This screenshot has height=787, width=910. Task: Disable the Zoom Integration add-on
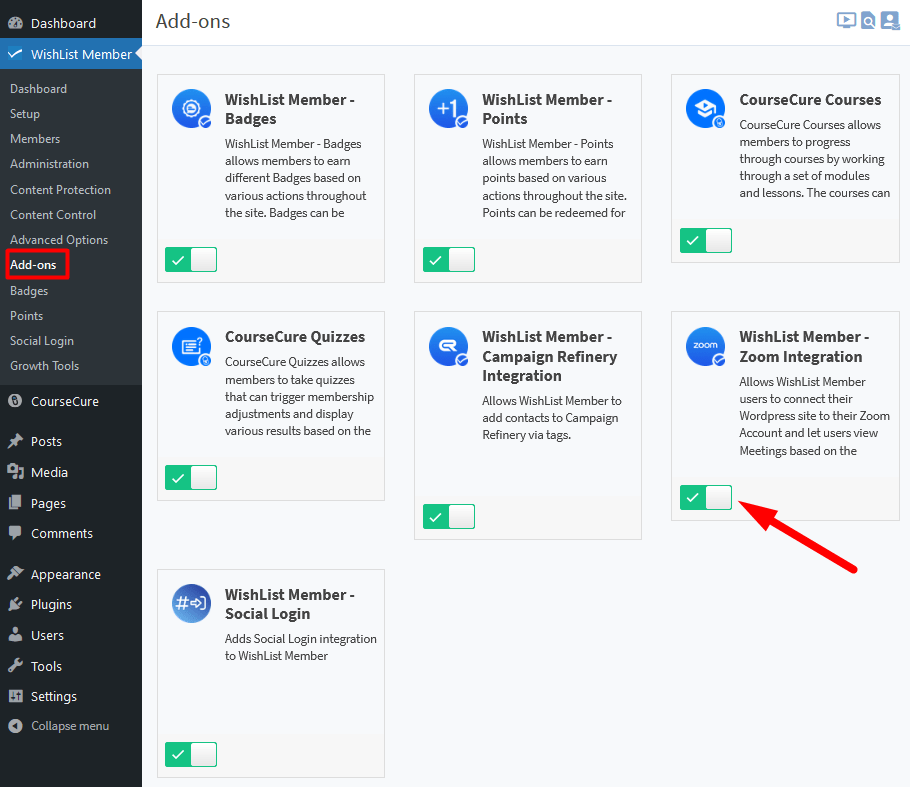(706, 497)
